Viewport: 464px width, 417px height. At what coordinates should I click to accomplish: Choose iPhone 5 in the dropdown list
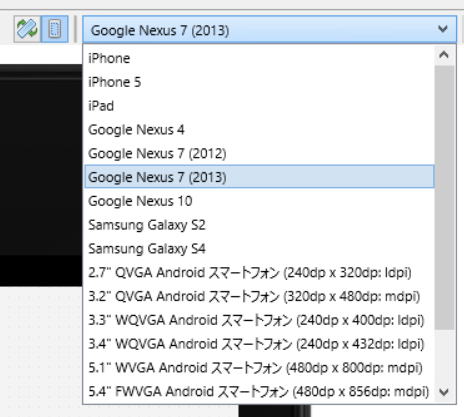click(x=259, y=82)
